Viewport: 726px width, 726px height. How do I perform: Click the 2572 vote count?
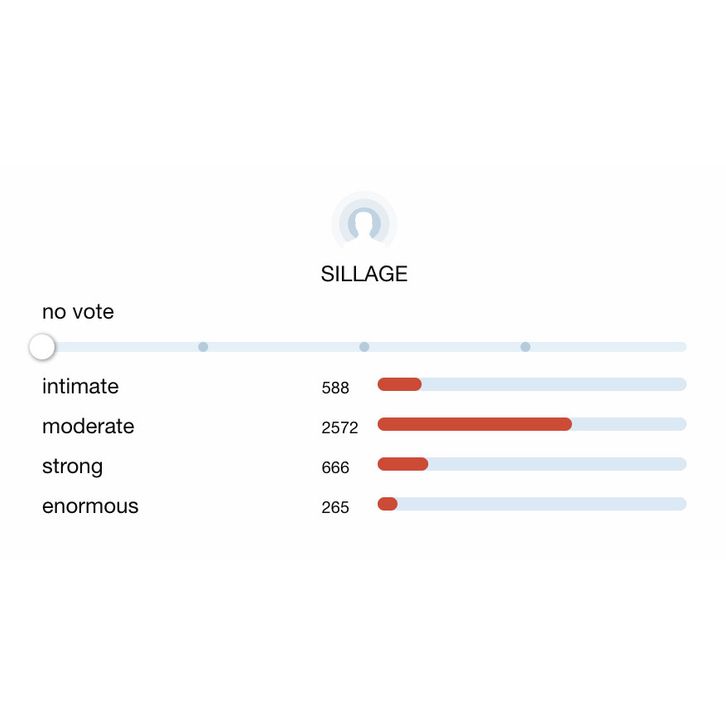(339, 428)
